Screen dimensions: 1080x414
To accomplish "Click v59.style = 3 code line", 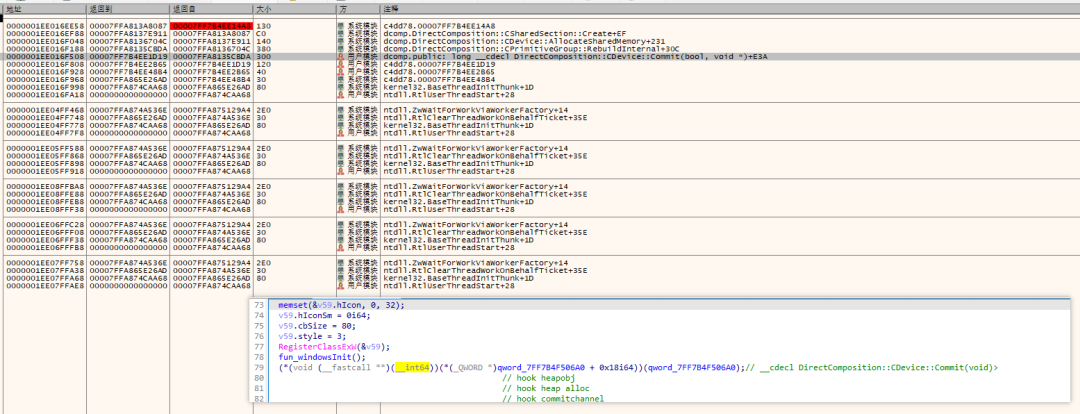I will [311, 336].
